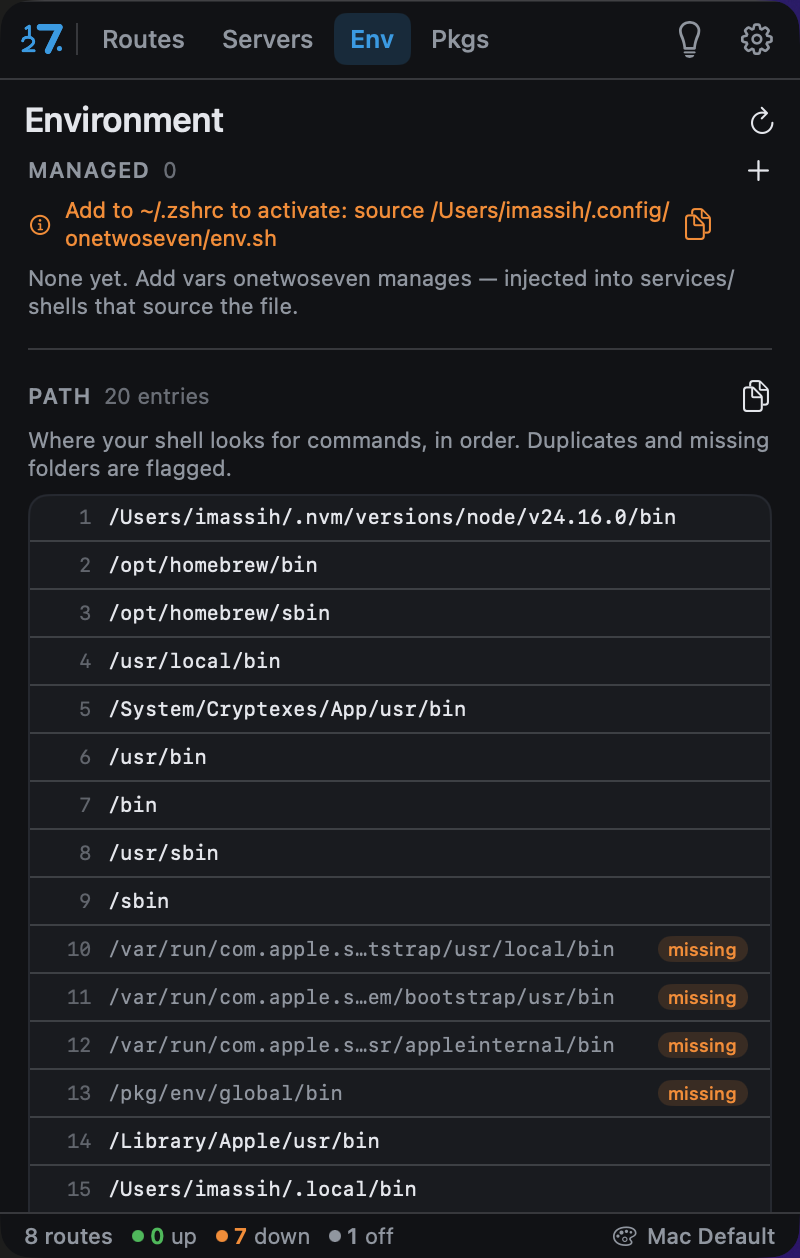Add a managed variable with plus icon
Viewport: 800px width, 1258px height.
pos(759,171)
